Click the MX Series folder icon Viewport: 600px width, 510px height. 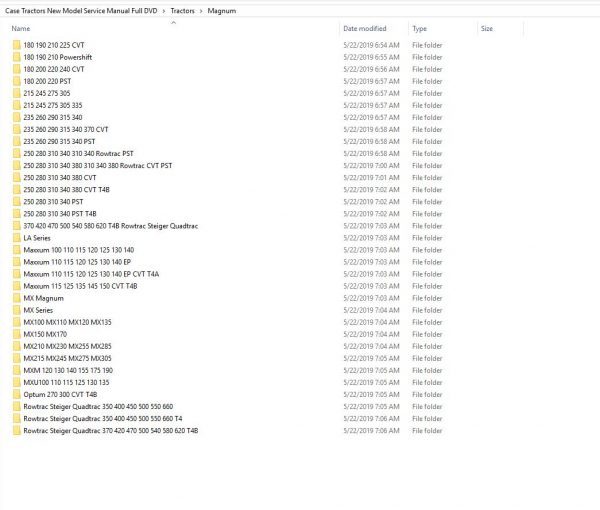(16, 310)
